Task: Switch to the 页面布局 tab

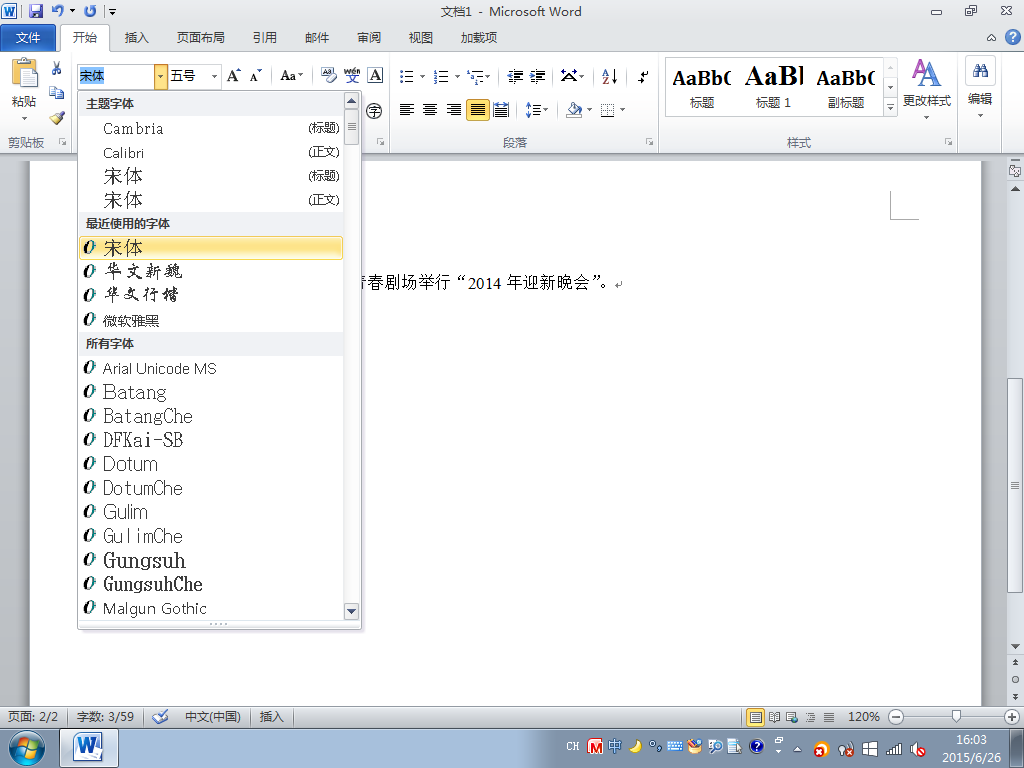Action: [x=200, y=38]
